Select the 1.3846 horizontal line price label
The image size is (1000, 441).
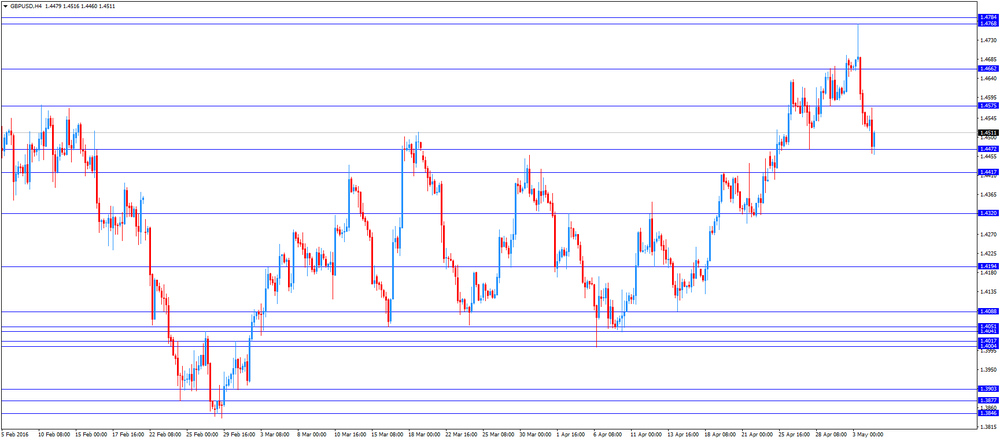coord(988,414)
